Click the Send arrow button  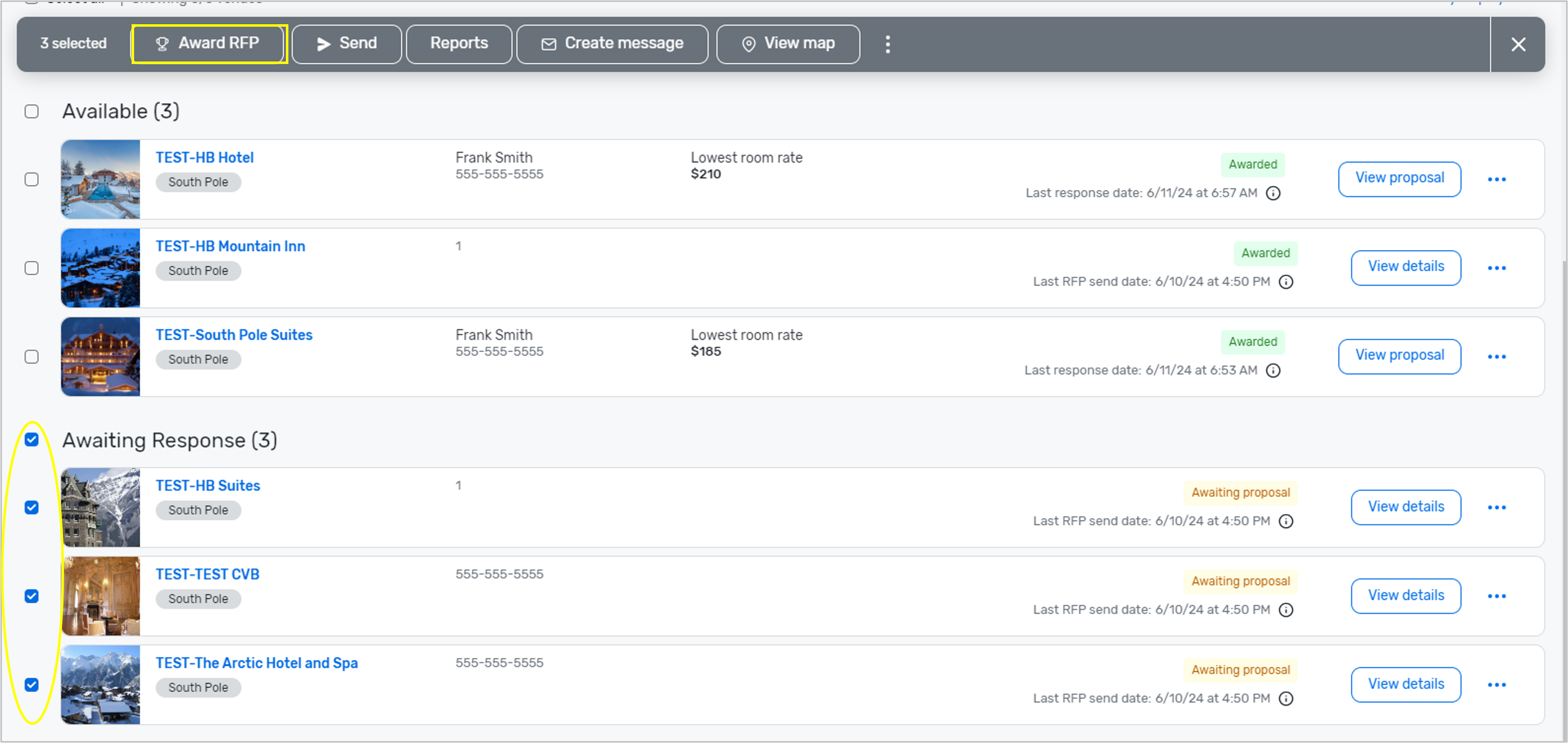click(346, 44)
